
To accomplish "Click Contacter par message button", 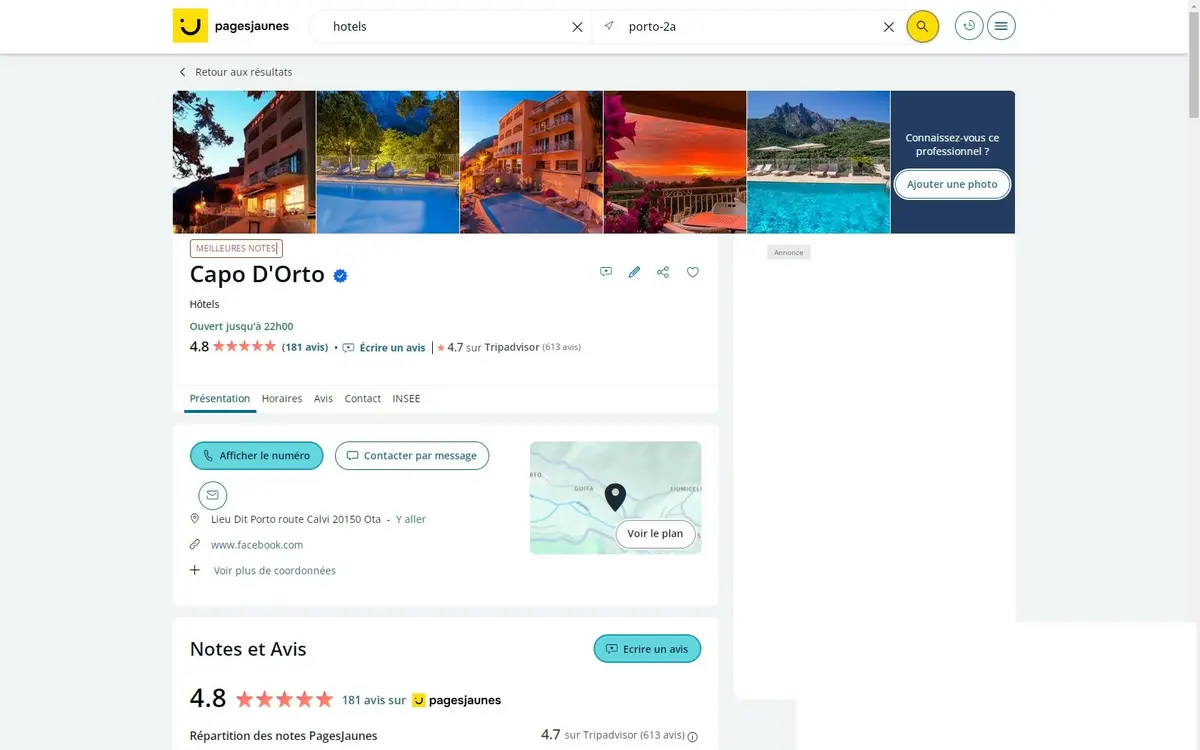I will point(412,455).
